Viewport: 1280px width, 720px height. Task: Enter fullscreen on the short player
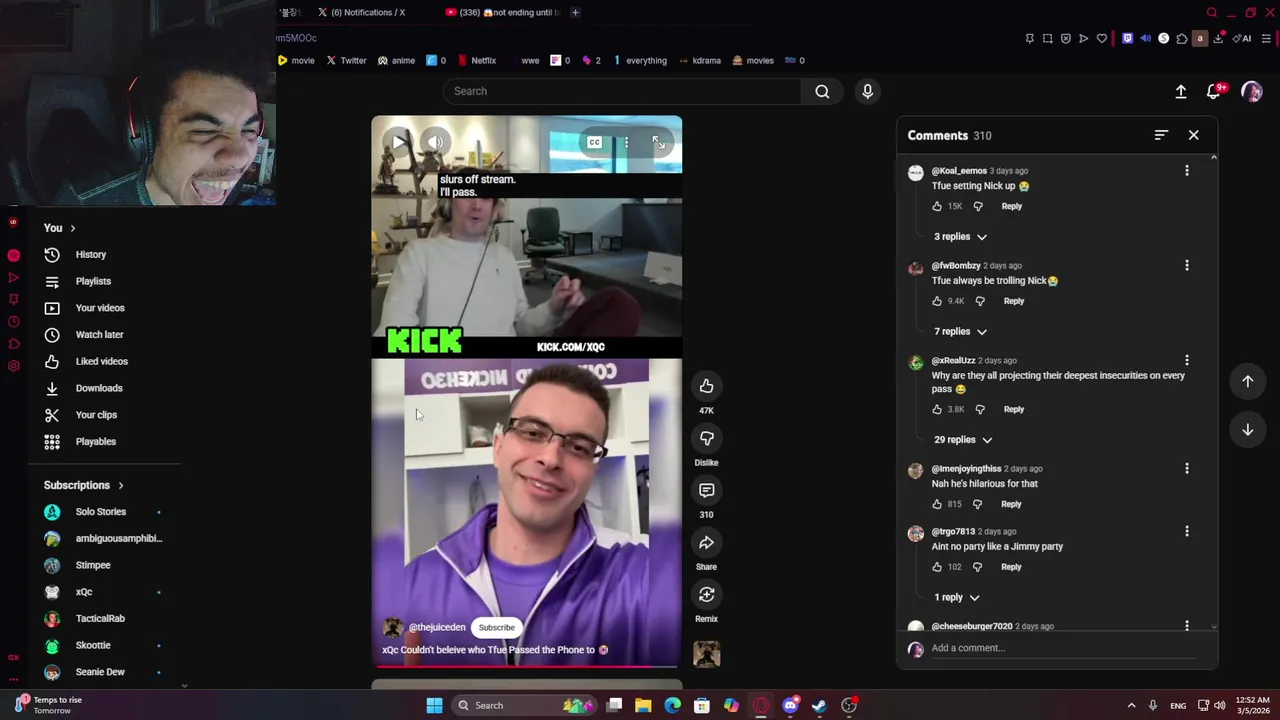[x=659, y=143]
